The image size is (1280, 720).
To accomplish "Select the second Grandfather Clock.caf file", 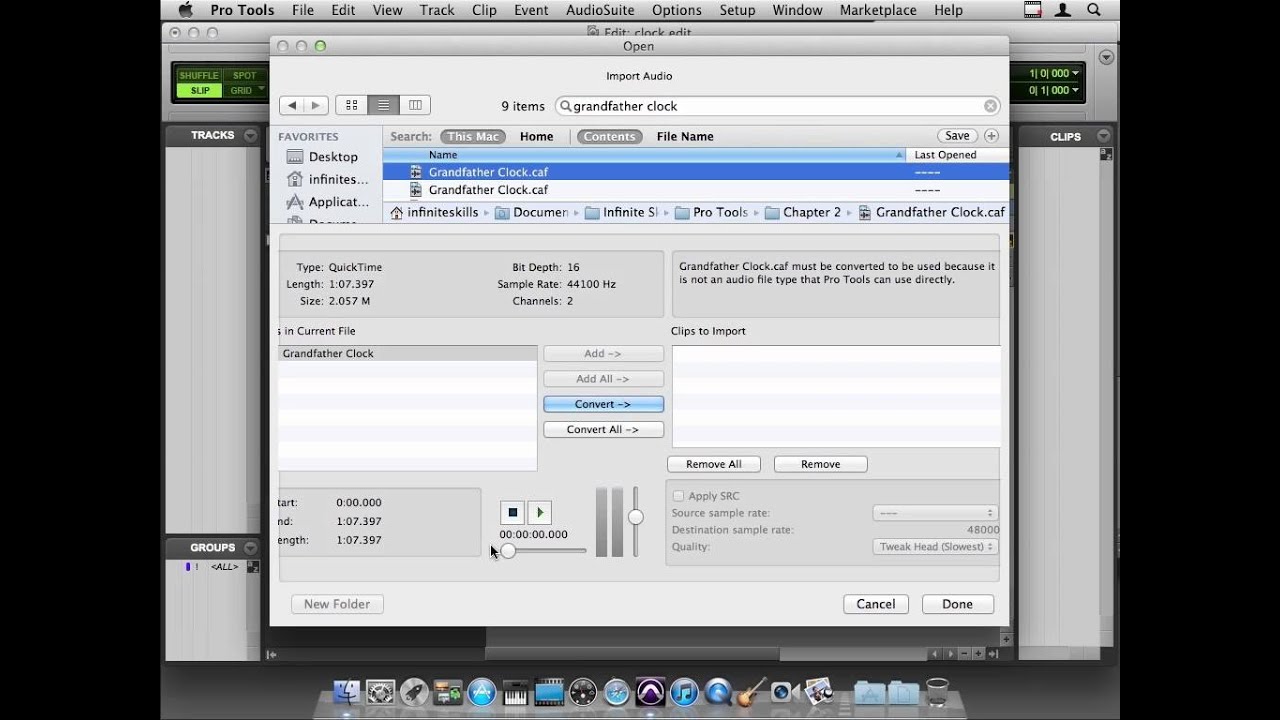I will pos(696,190).
